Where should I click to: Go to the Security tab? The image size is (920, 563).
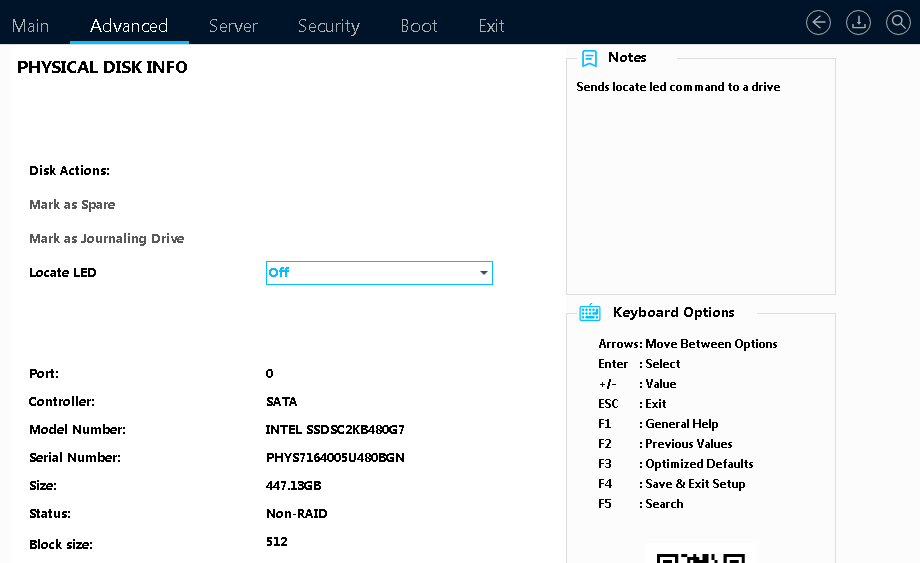point(329,26)
